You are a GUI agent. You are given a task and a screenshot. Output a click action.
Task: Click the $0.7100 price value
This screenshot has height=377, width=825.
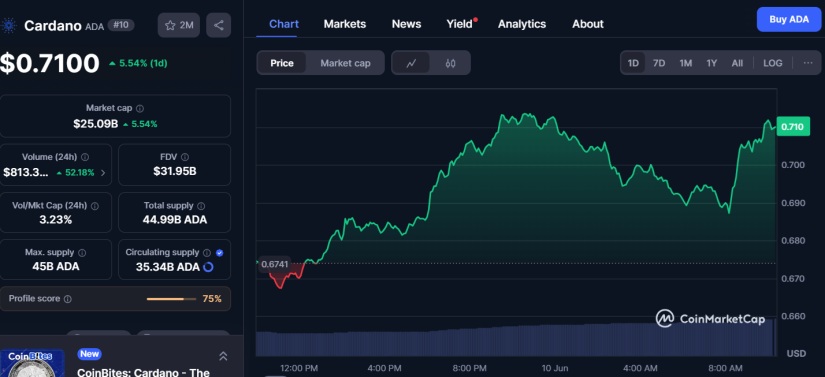[x=49, y=64]
